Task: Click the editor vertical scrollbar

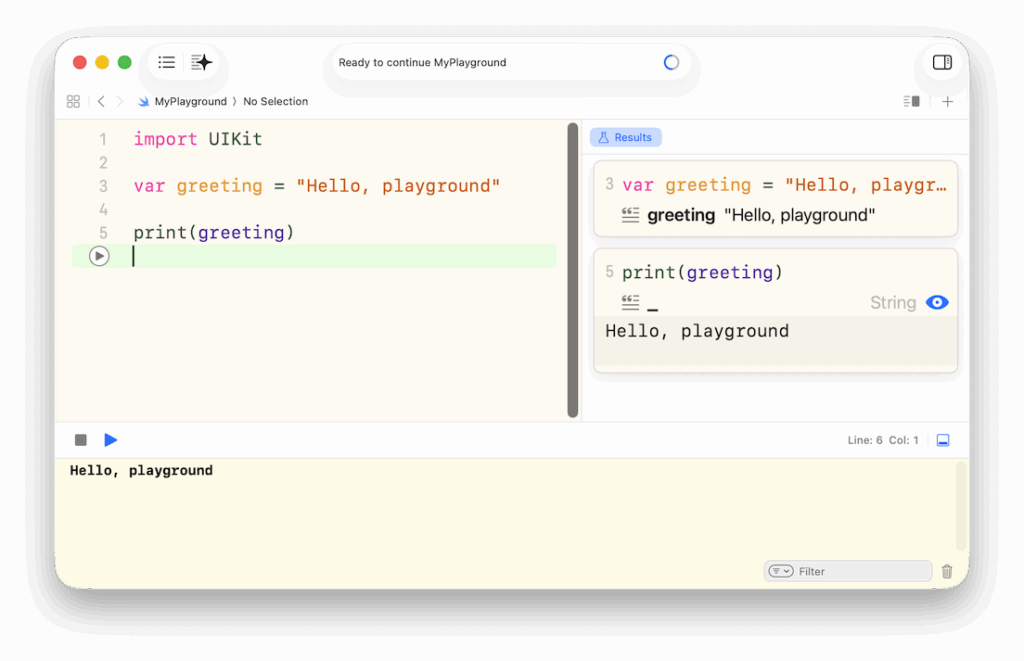Action: click(573, 270)
